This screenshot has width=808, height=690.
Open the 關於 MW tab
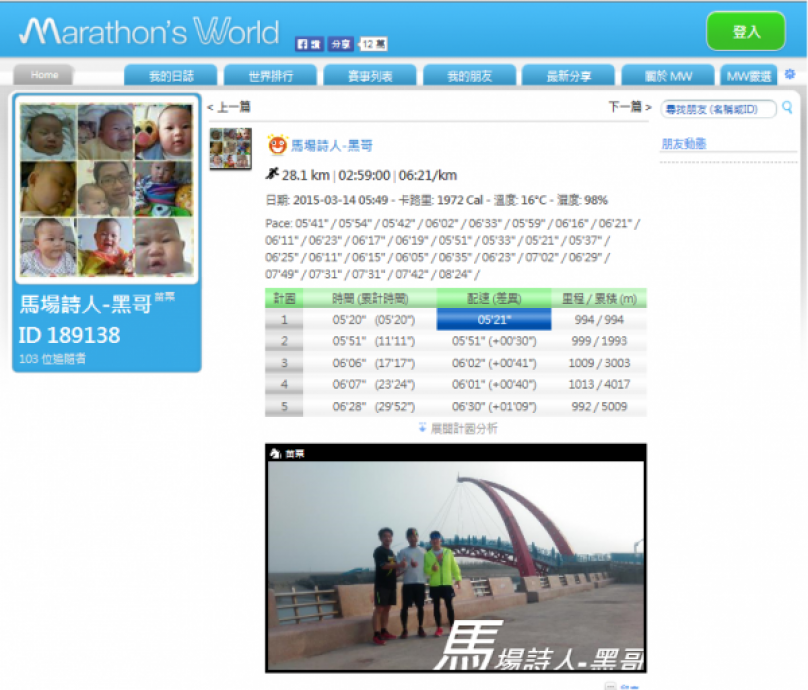click(668, 76)
